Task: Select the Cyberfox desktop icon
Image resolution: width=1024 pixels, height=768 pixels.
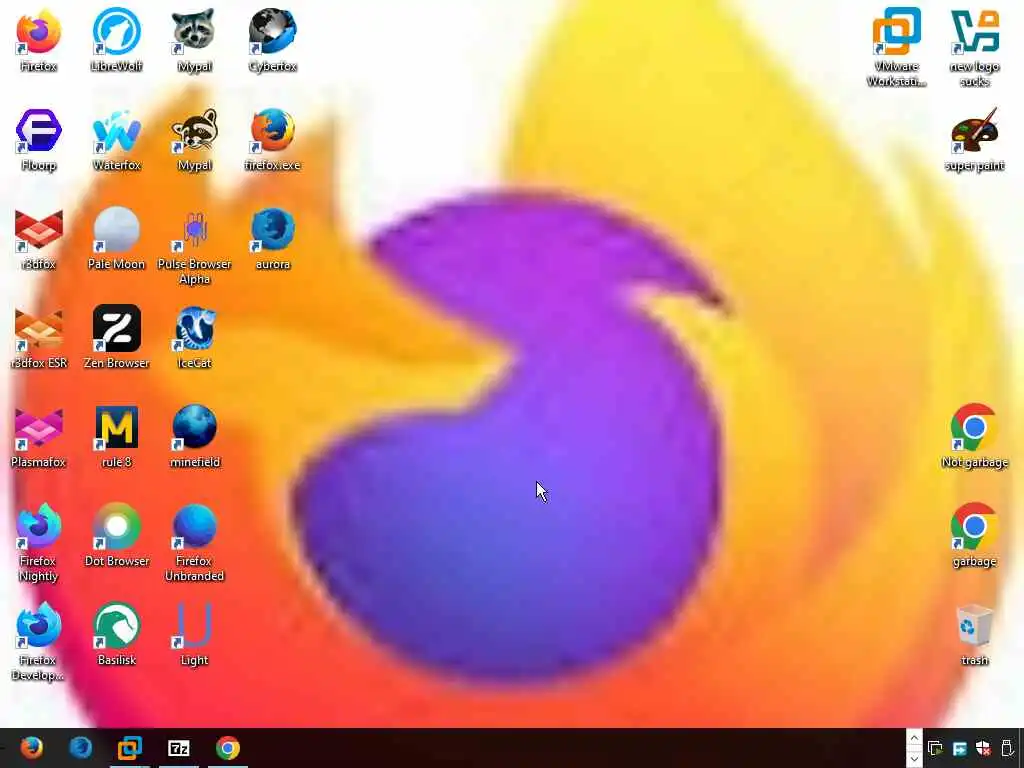Action: (x=272, y=40)
